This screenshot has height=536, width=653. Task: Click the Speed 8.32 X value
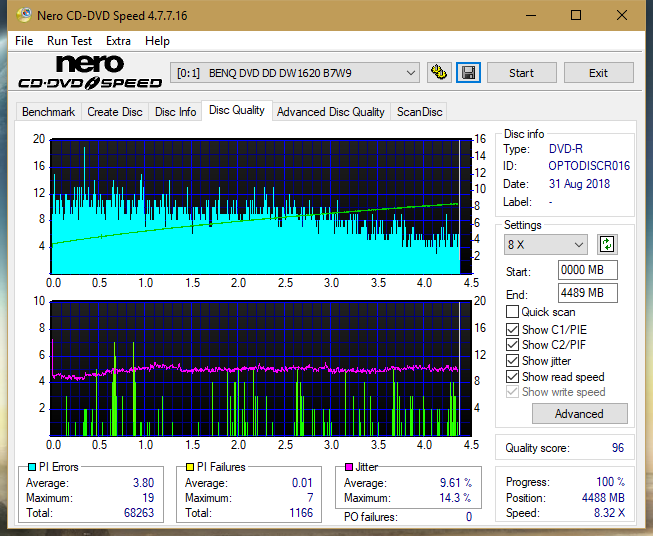tap(609, 513)
